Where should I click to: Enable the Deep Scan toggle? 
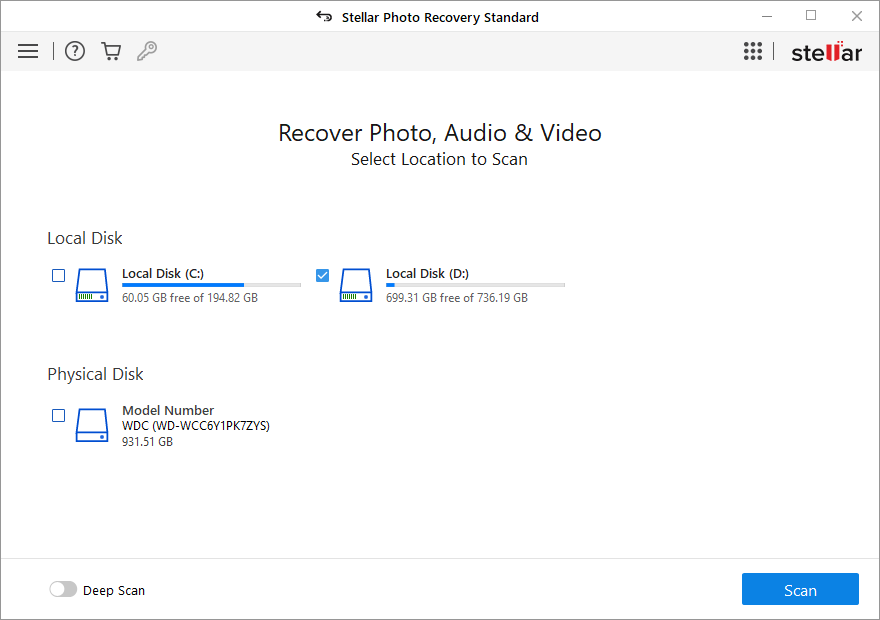(x=63, y=589)
